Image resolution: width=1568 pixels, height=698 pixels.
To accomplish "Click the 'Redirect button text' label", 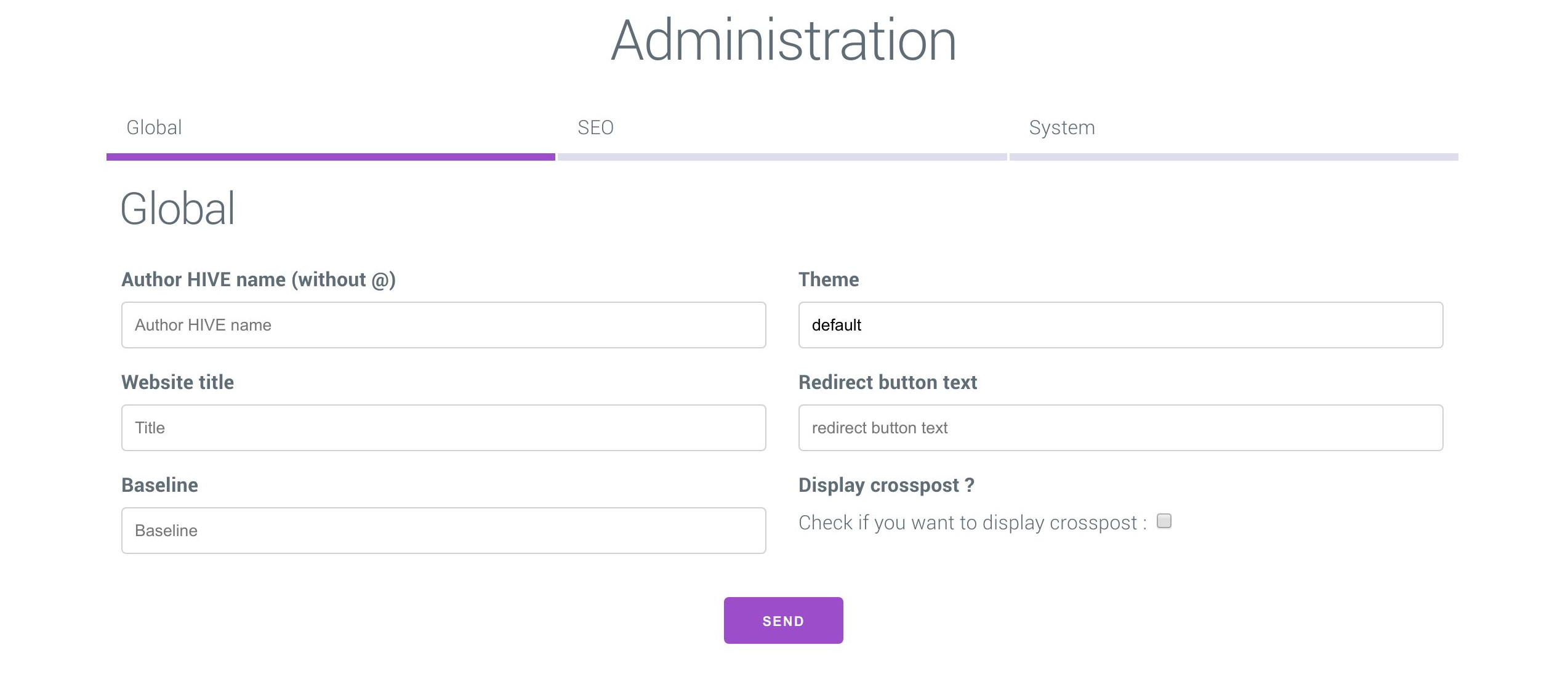I will (888, 382).
